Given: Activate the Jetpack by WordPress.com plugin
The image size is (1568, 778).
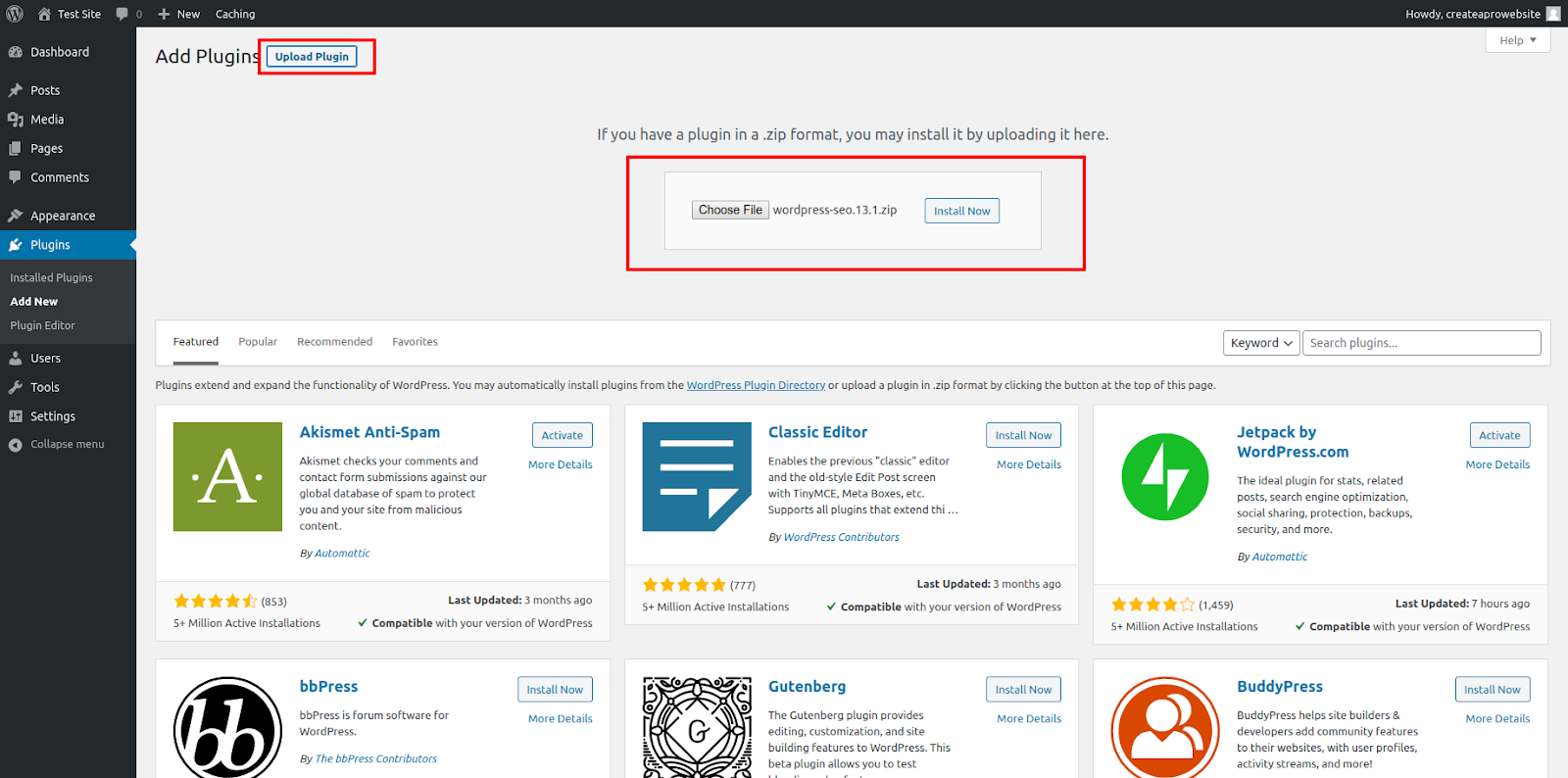Looking at the screenshot, I should [x=1499, y=435].
